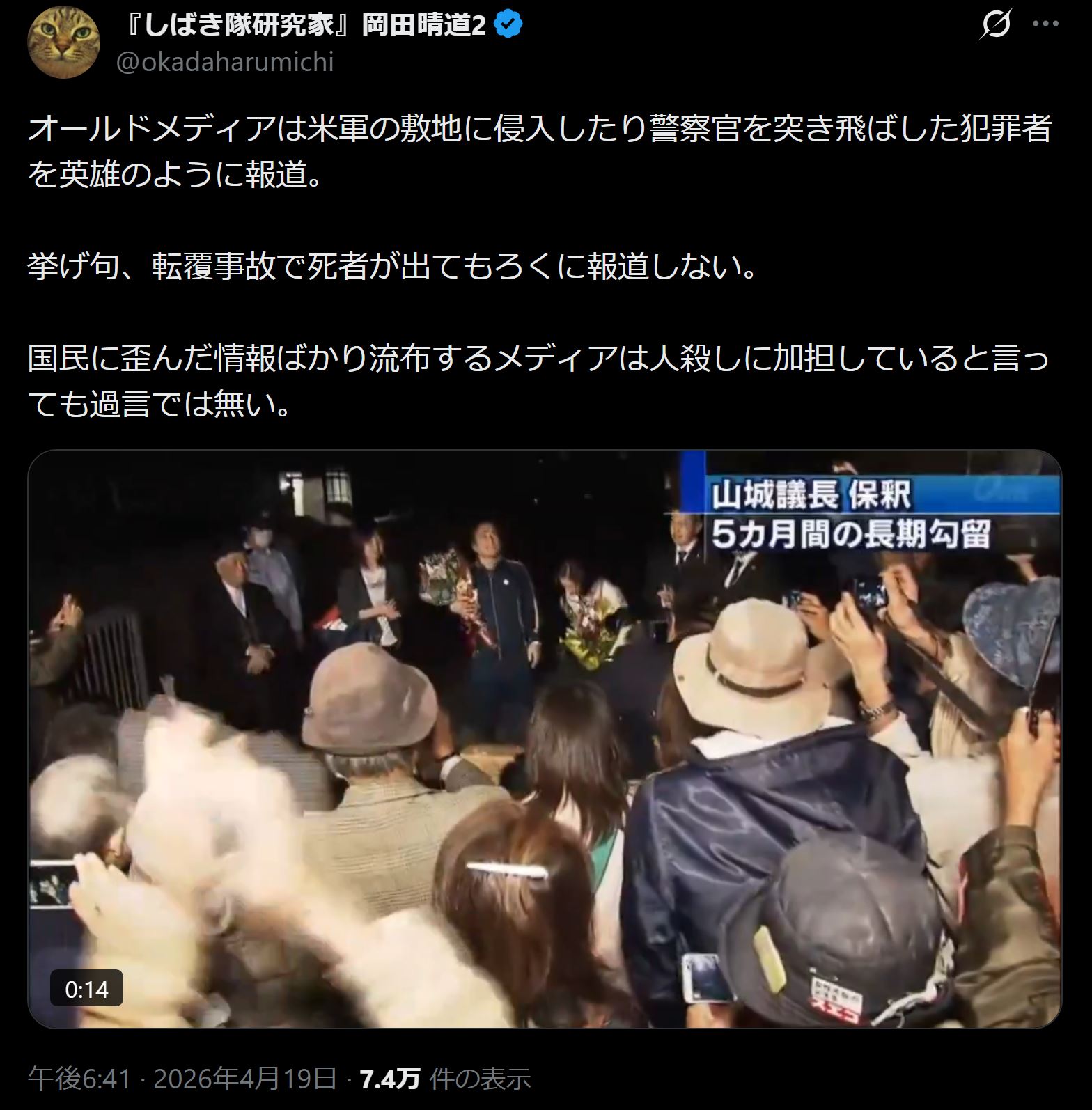Open the cat avatar profile picture
The image size is (1092, 1110).
tap(63, 42)
